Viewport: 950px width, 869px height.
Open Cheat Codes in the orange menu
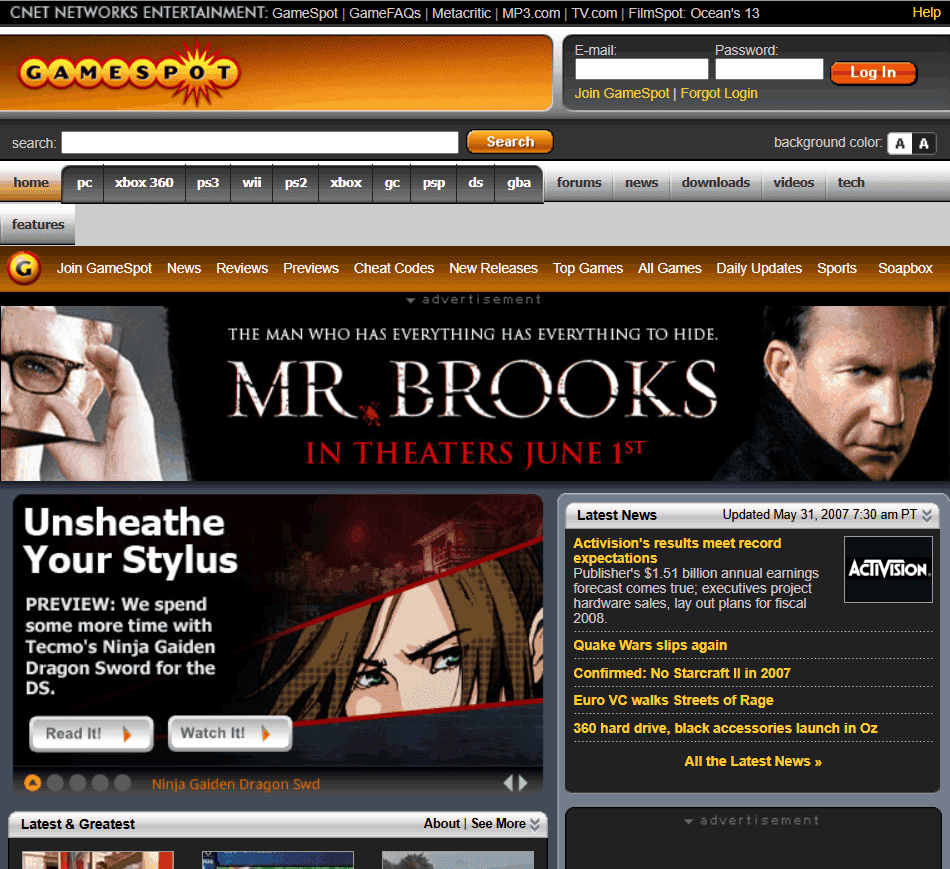(x=393, y=268)
